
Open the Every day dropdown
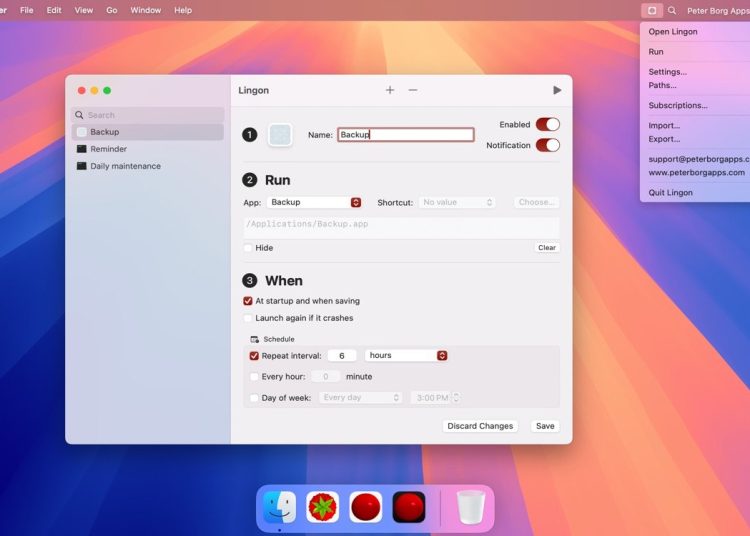coord(361,397)
